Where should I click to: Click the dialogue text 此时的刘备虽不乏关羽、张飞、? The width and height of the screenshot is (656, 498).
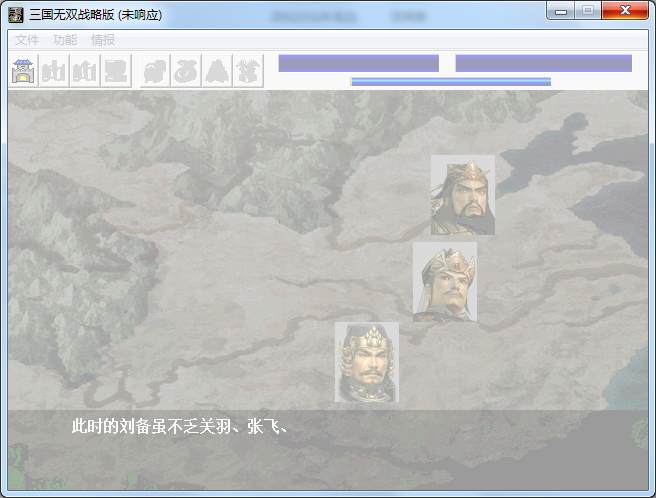click(x=180, y=426)
